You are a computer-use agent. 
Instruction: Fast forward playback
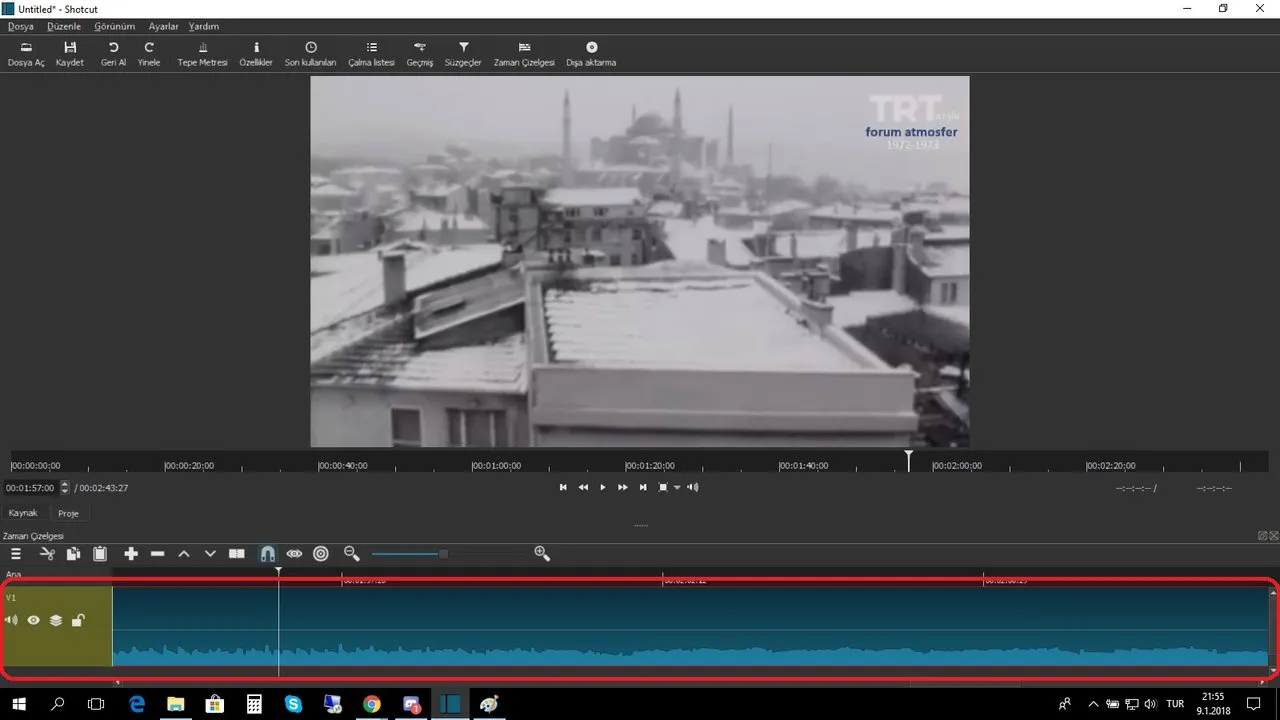623,487
